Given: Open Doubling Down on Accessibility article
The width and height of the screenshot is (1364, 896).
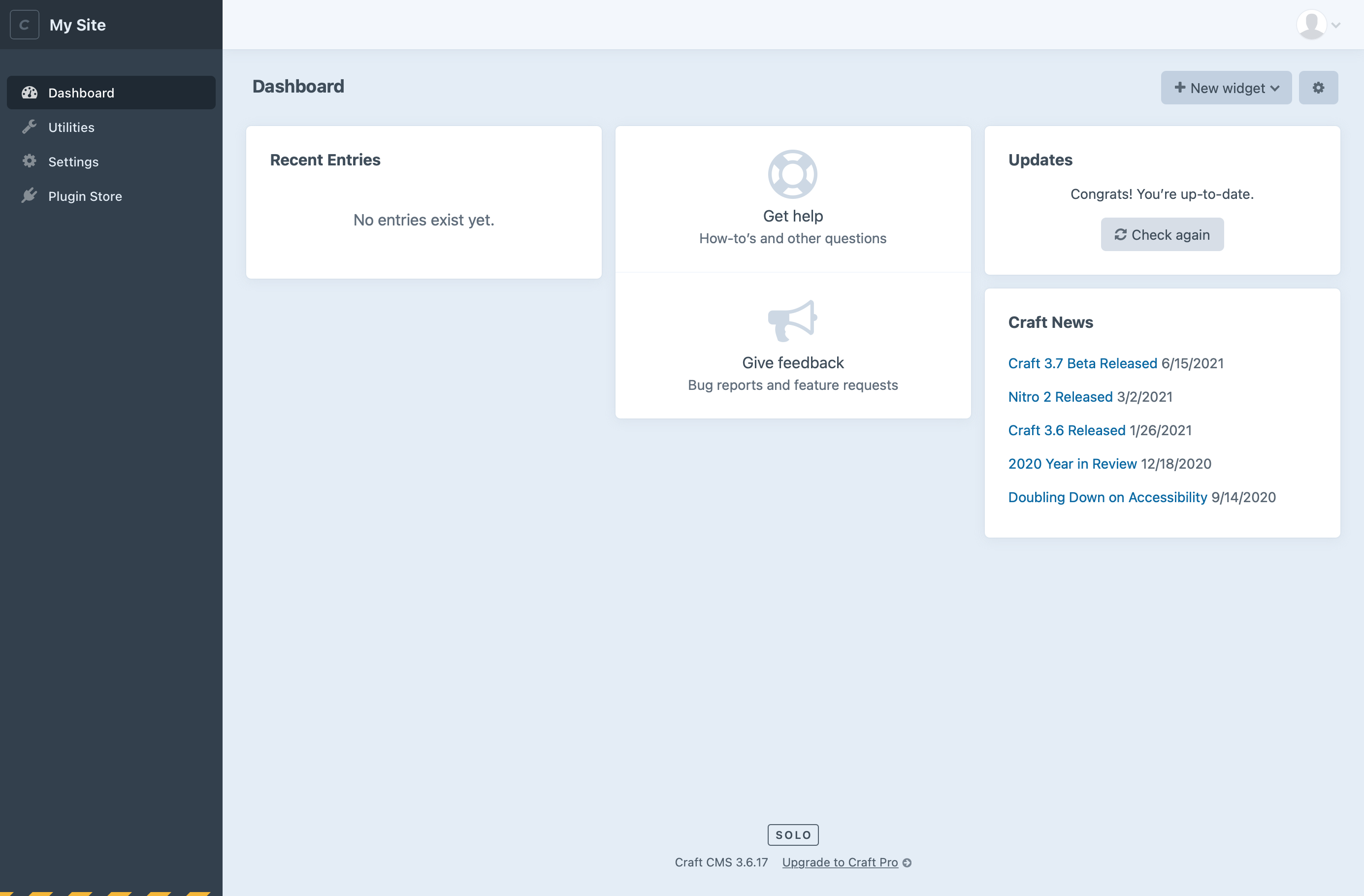Looking at the screenshot, I should [x=1106, y=497].
